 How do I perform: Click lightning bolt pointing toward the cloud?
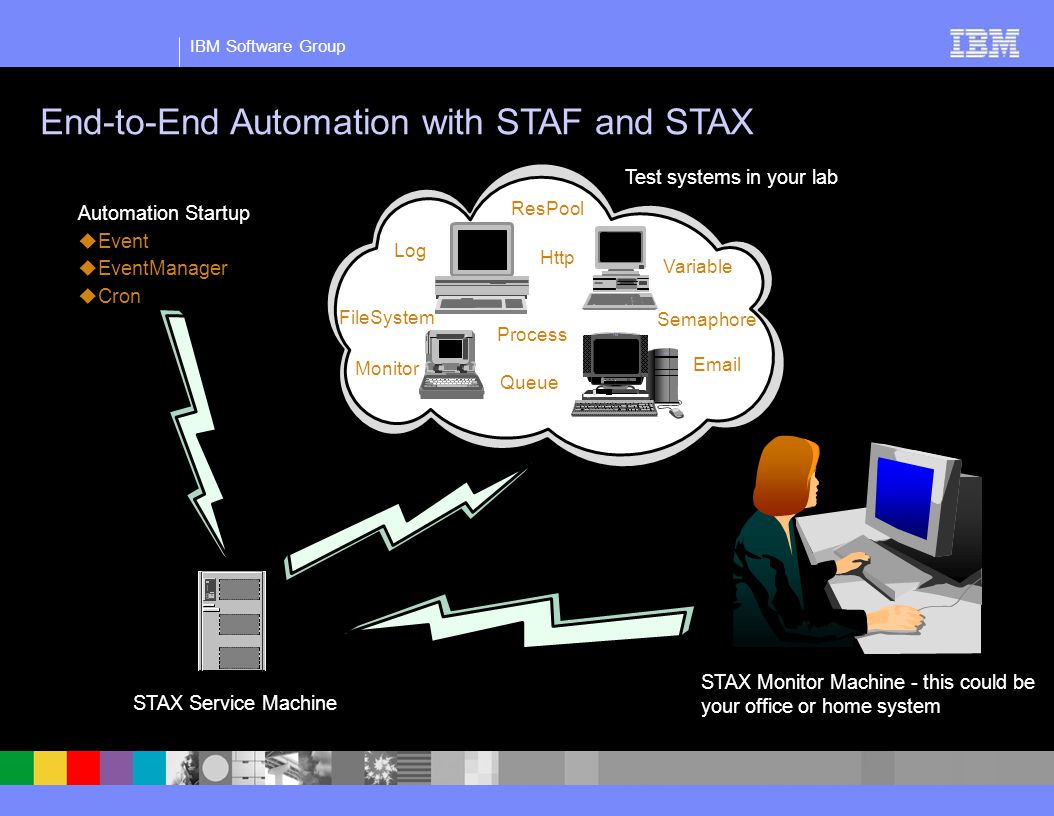pyautogui.click(x=405, y=523)
